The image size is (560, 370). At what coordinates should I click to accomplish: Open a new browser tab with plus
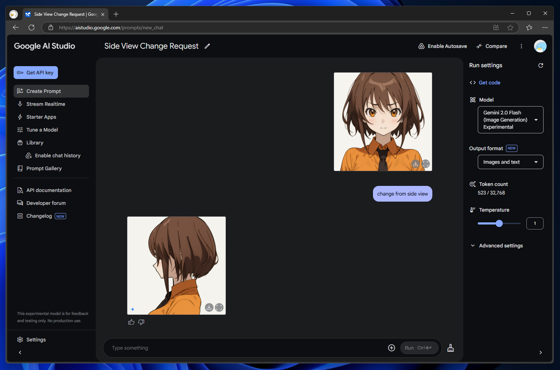(x=116, y=14)
